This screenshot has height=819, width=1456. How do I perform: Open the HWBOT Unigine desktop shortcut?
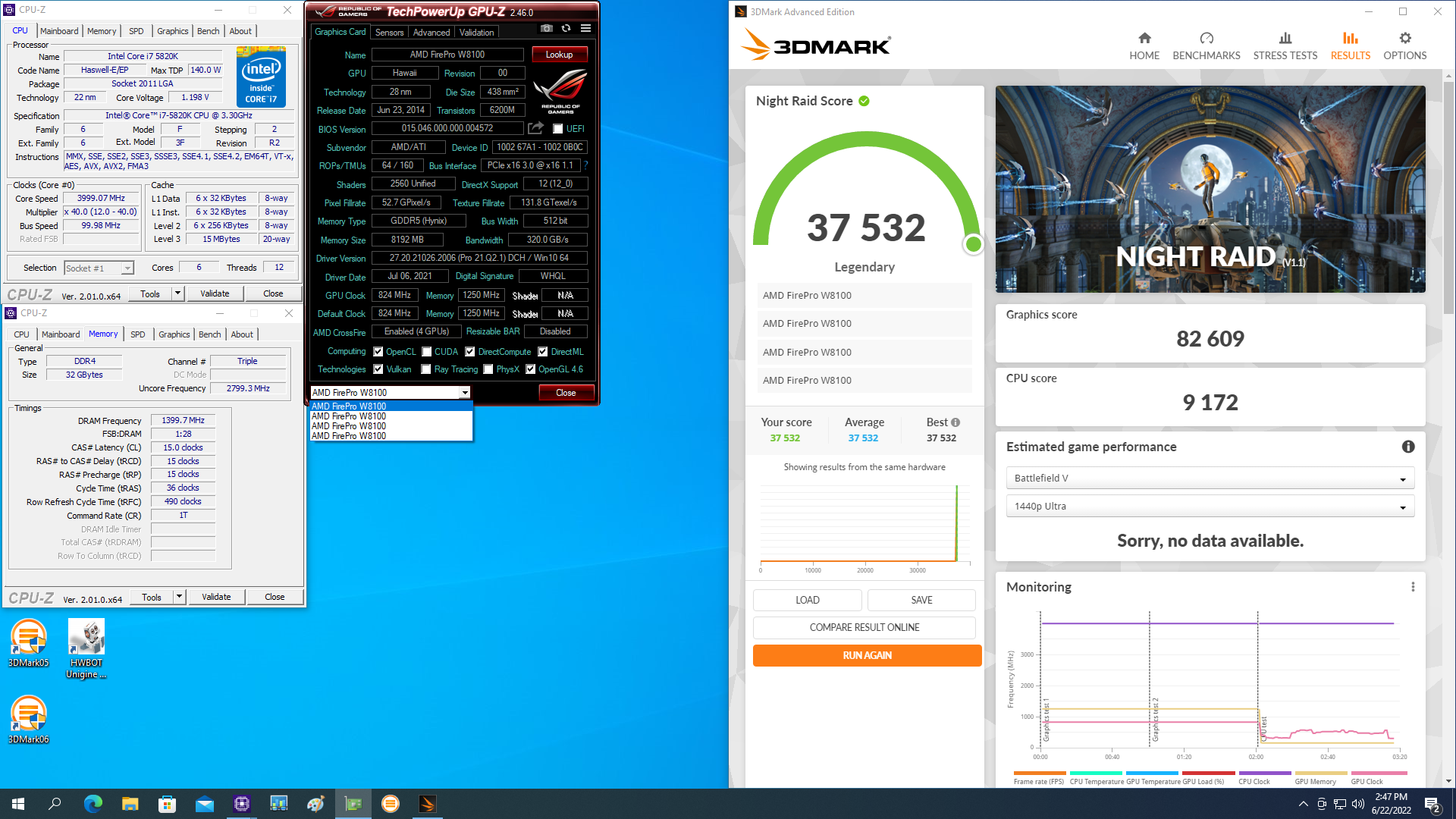coord(86,648)
